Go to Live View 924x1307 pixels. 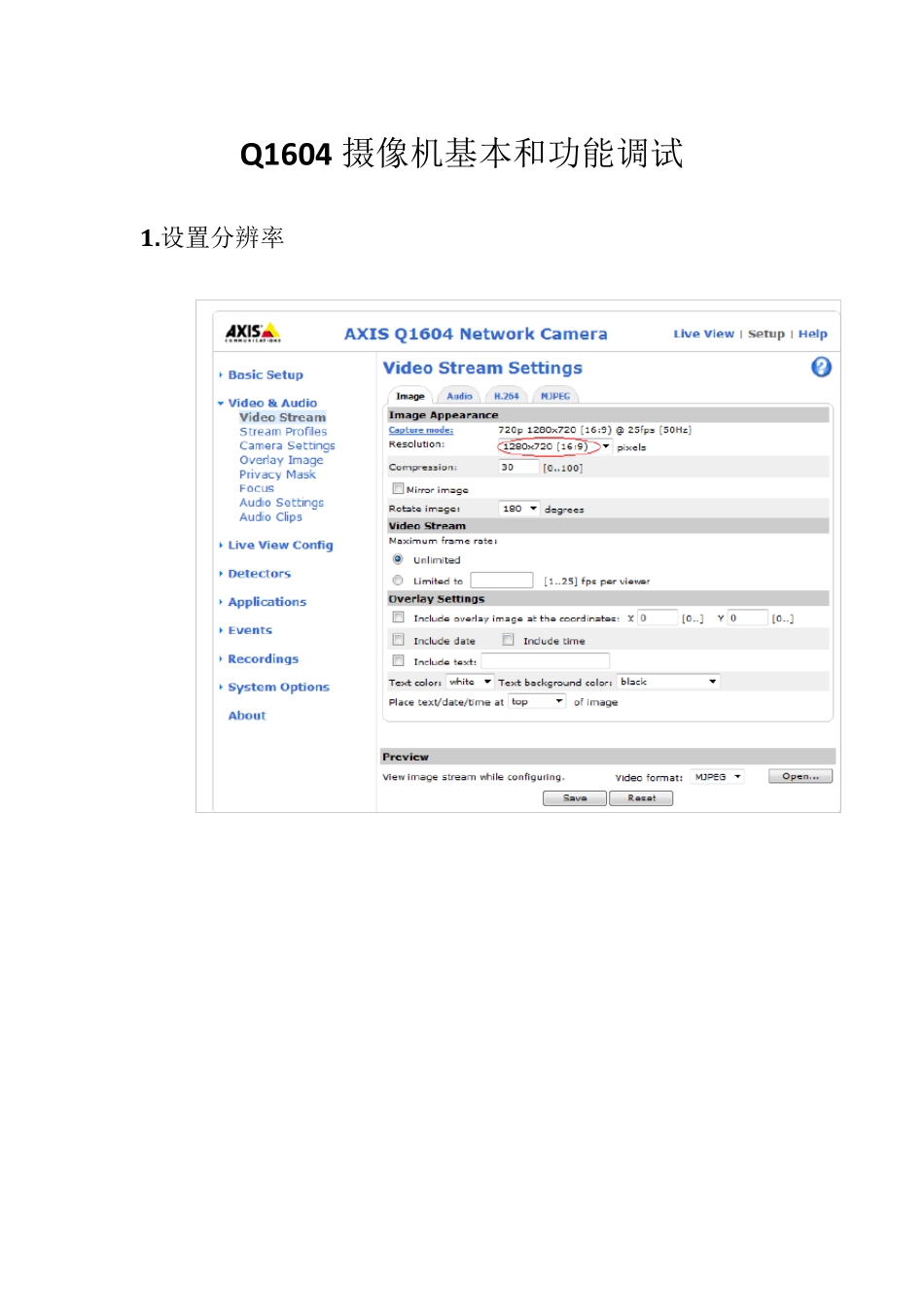703,334
